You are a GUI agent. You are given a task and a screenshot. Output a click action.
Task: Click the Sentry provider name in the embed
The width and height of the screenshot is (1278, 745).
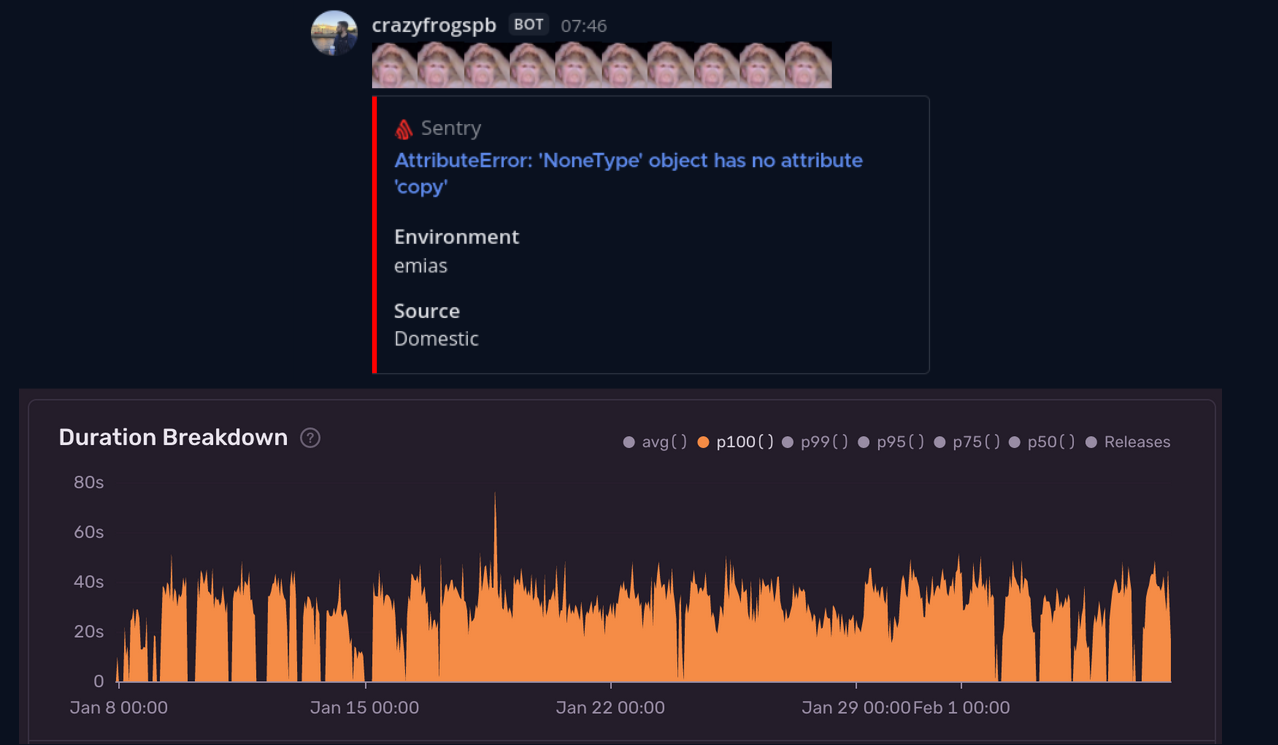tap(451, 128)
